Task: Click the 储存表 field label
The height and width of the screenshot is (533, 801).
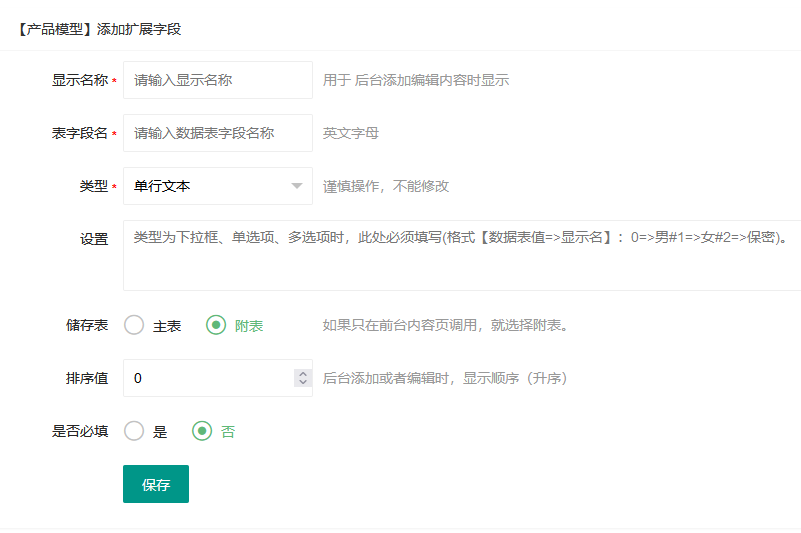Action: (x=87, y=325)
